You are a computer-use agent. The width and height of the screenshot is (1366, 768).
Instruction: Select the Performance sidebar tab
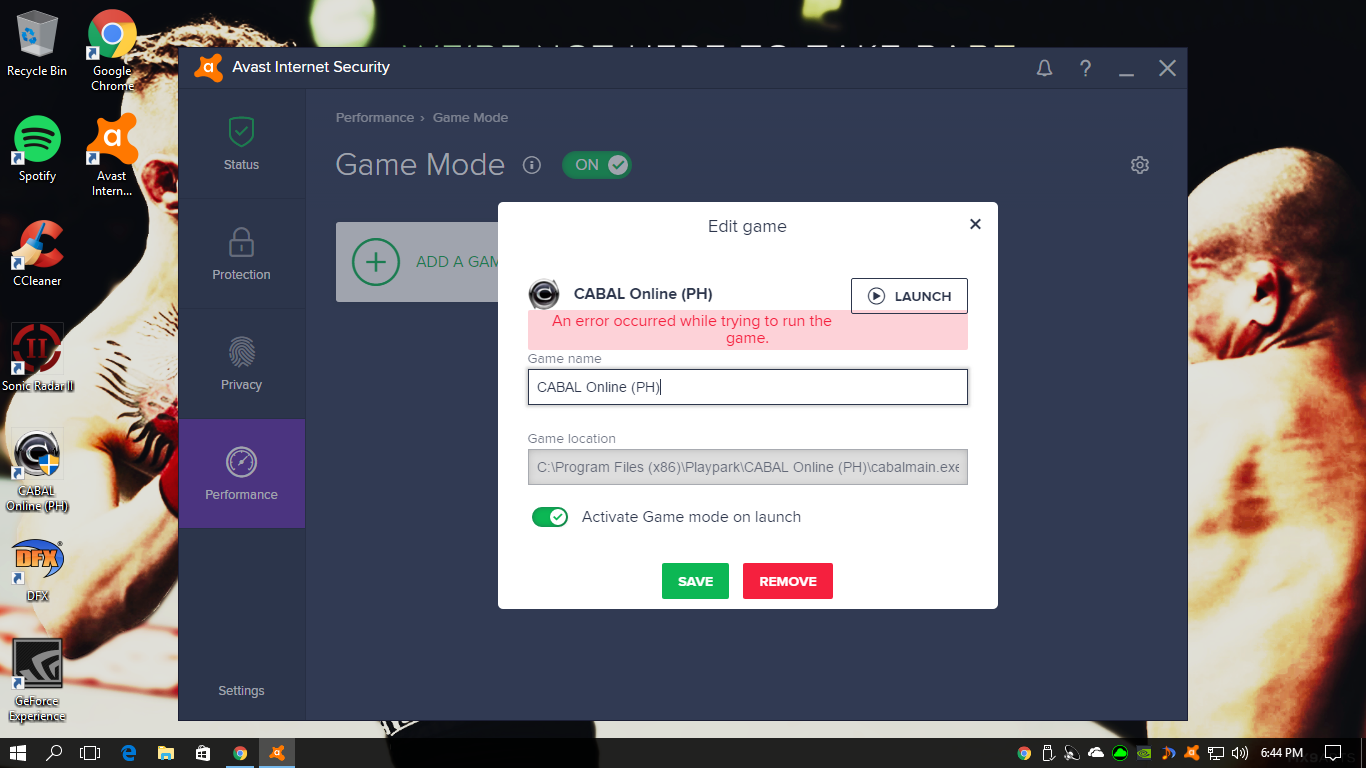(x=241, y=473)
